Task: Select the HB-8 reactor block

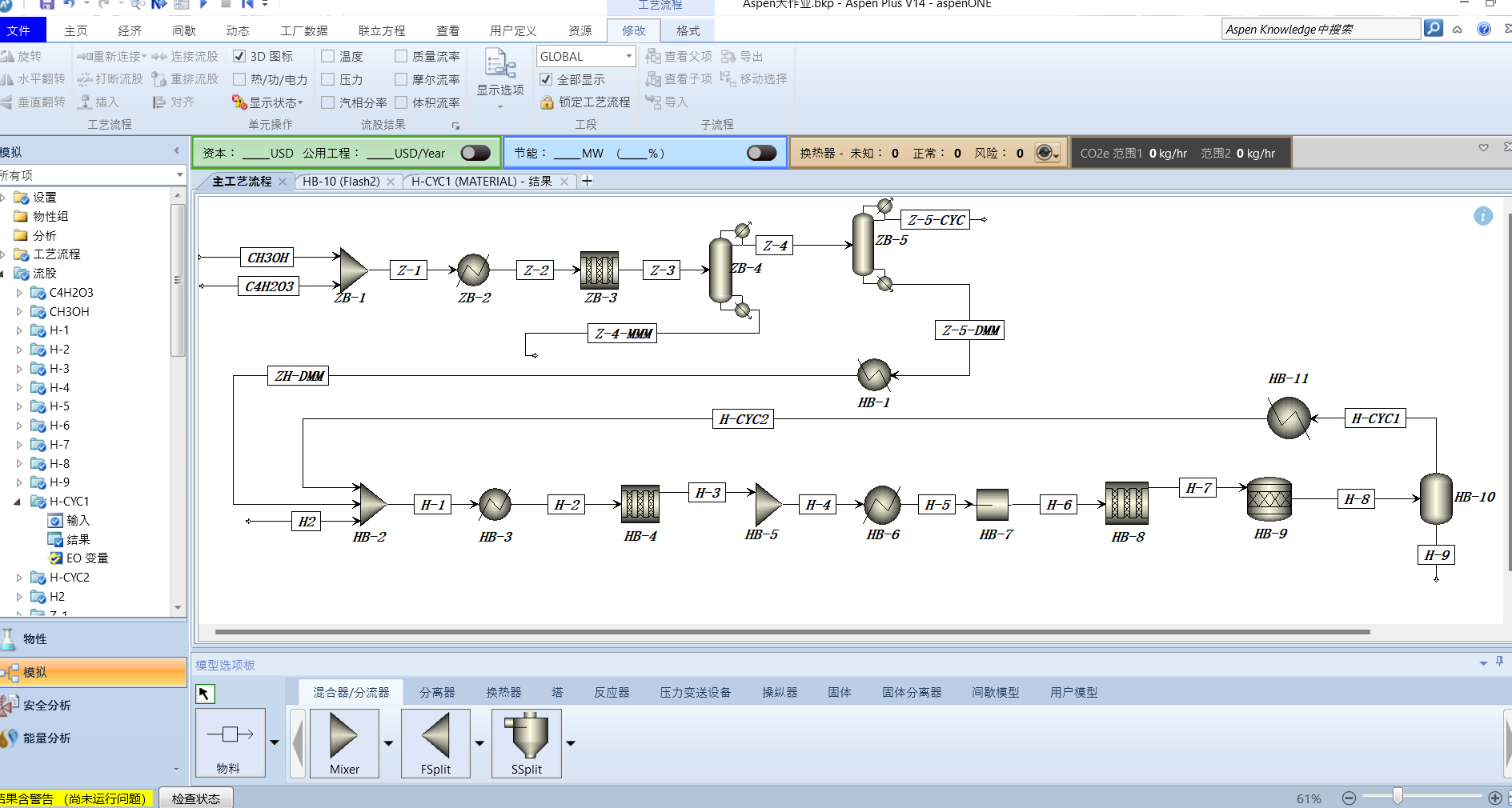Action: point(1127,503)
